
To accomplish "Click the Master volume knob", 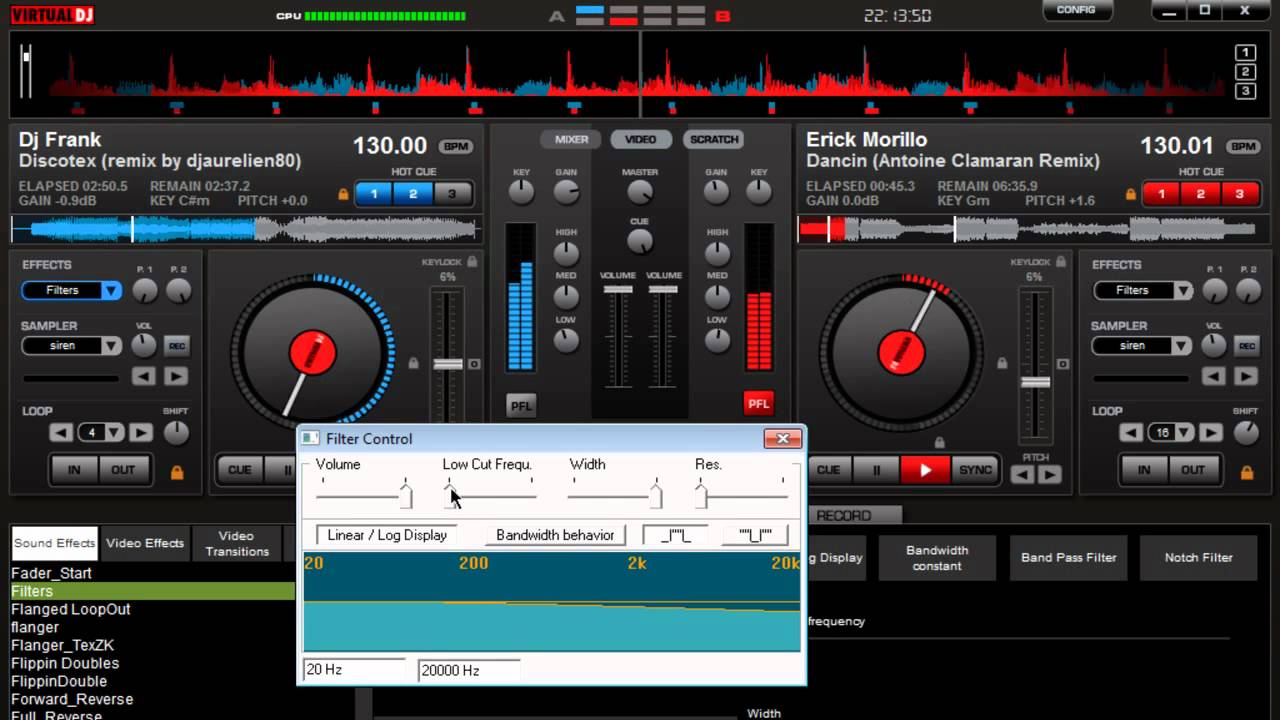I will coord(640,192).
